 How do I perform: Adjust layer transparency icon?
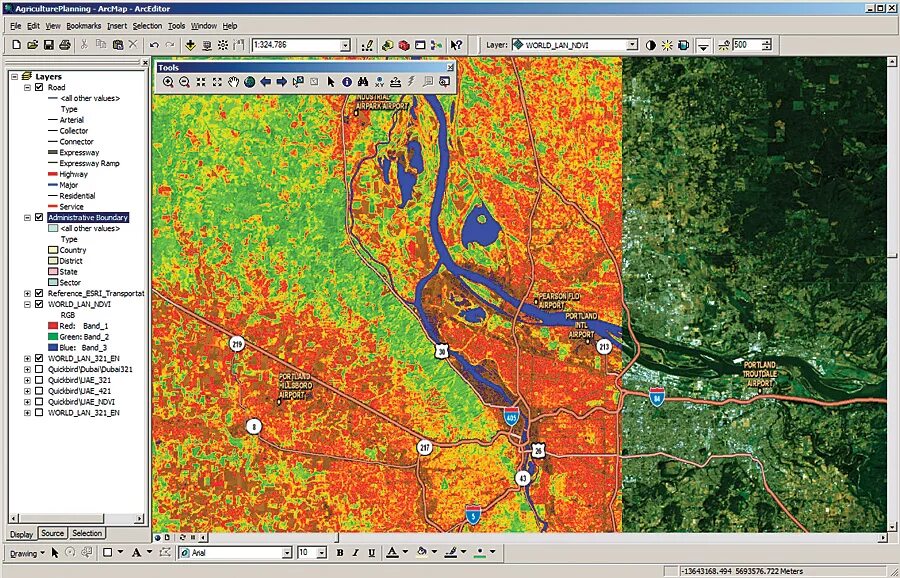click(x=683, y=45)
